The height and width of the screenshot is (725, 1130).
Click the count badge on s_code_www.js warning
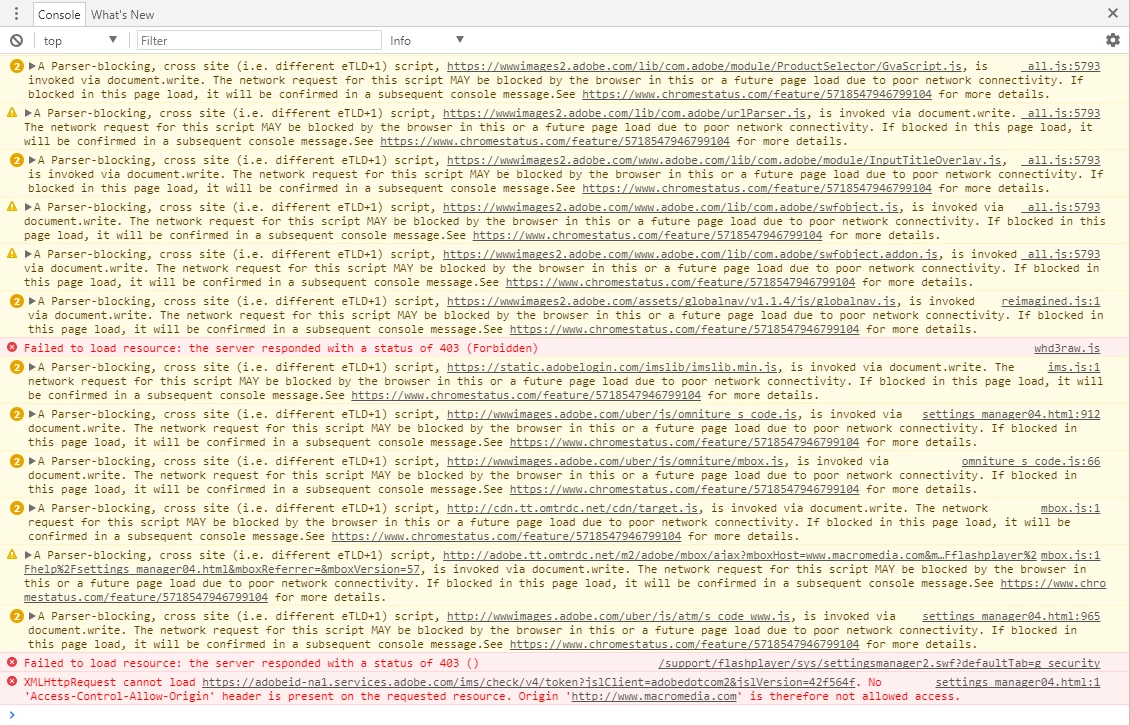[x=17, y=616]
